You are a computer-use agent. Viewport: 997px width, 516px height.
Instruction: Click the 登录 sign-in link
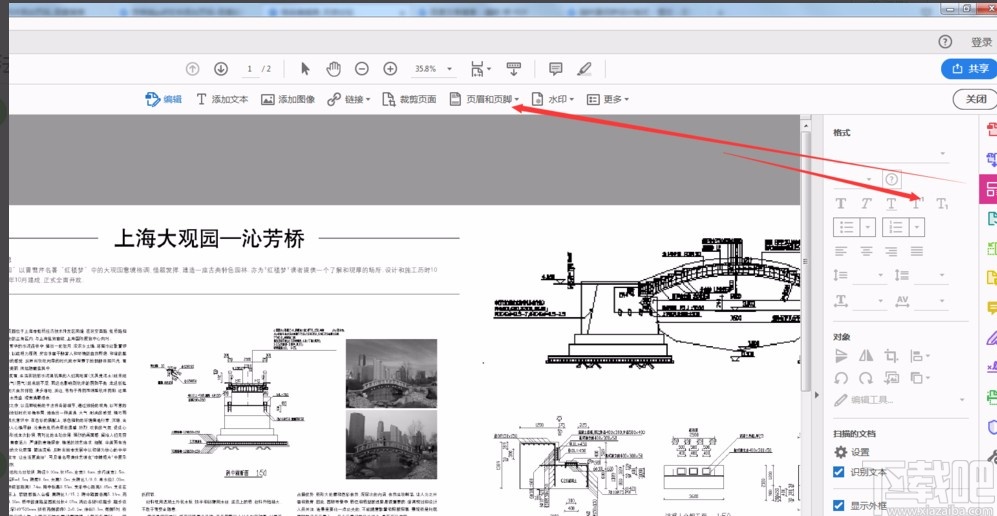pyautogui.click(x=981, y=43)
